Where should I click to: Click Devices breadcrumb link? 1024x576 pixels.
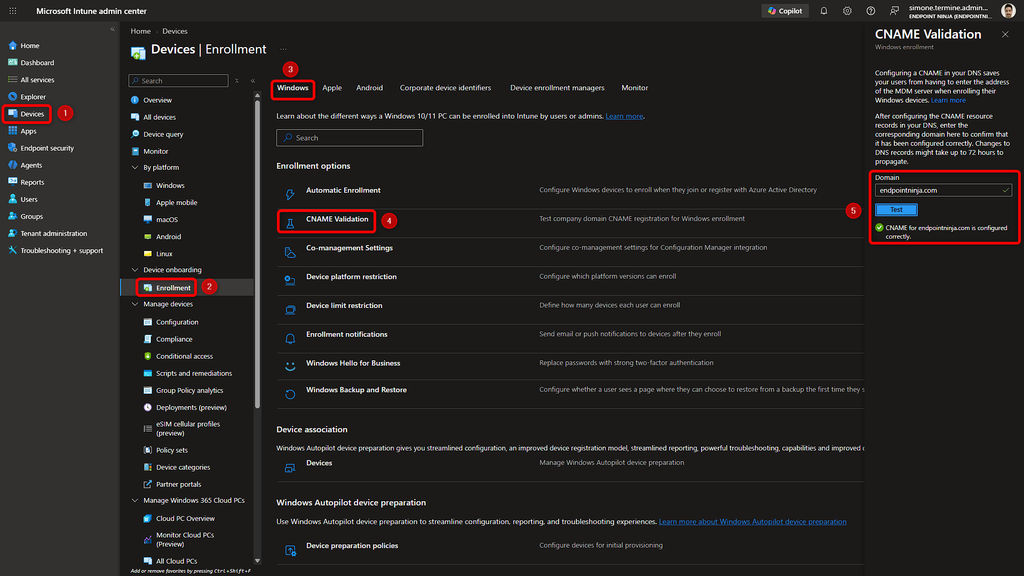coord(174,31)
